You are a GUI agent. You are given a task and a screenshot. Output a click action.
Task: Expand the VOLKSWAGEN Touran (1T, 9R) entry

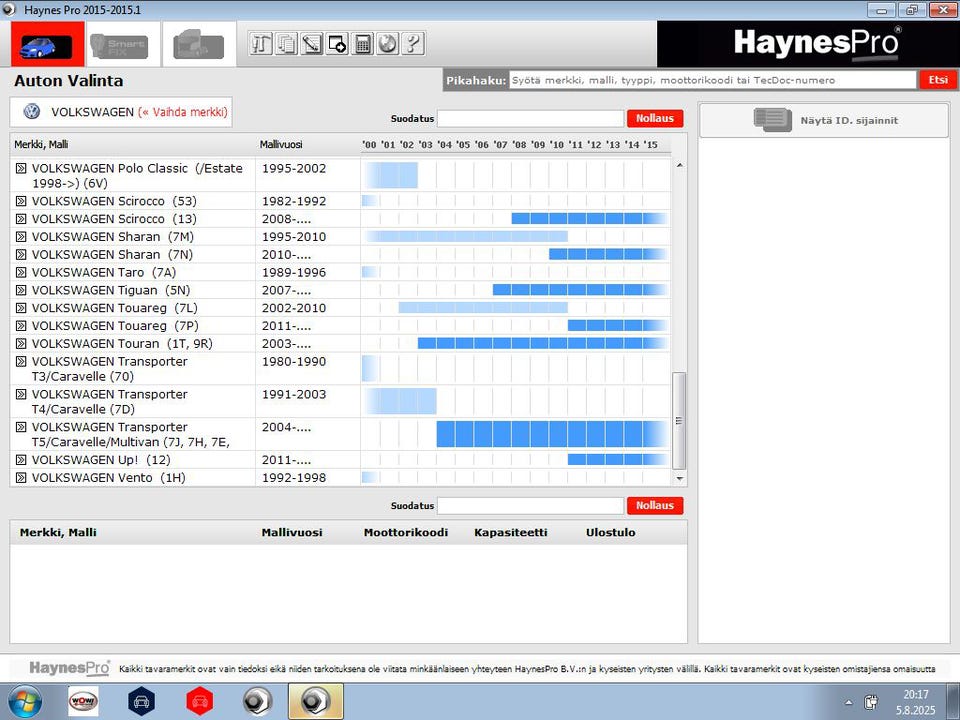click(x=21, y=343)
